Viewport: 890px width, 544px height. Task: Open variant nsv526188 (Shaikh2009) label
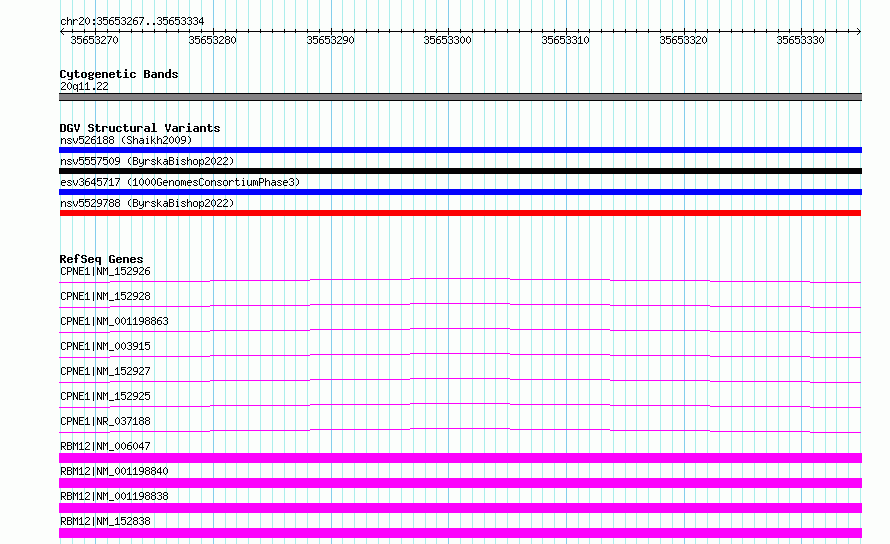point(126,140)
